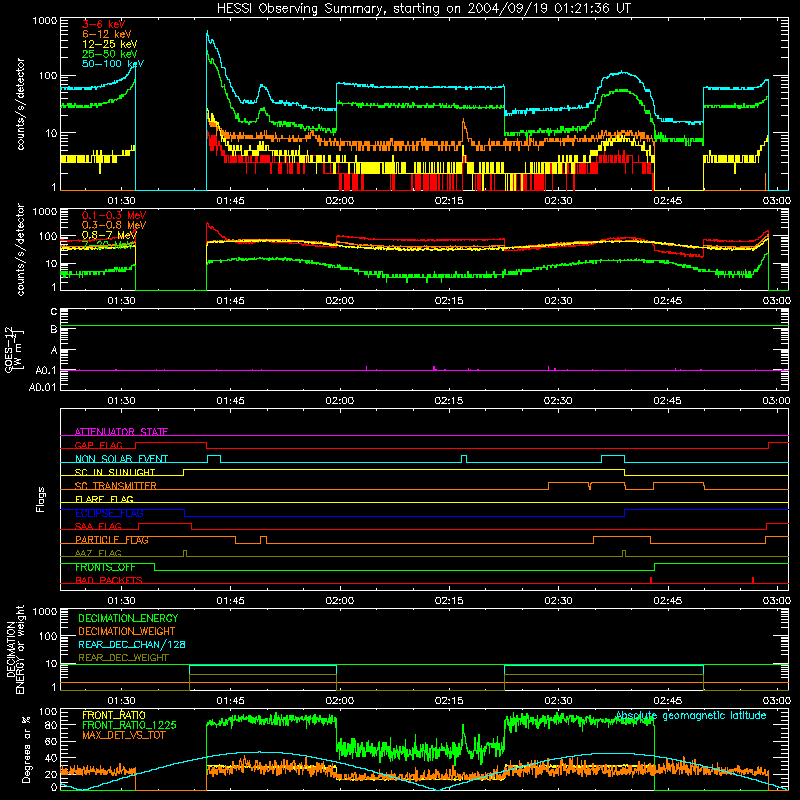Click counts/s/detector axis title of MeV plot
The width and height of the screenshot is (800, 800).
coord(20,249)
